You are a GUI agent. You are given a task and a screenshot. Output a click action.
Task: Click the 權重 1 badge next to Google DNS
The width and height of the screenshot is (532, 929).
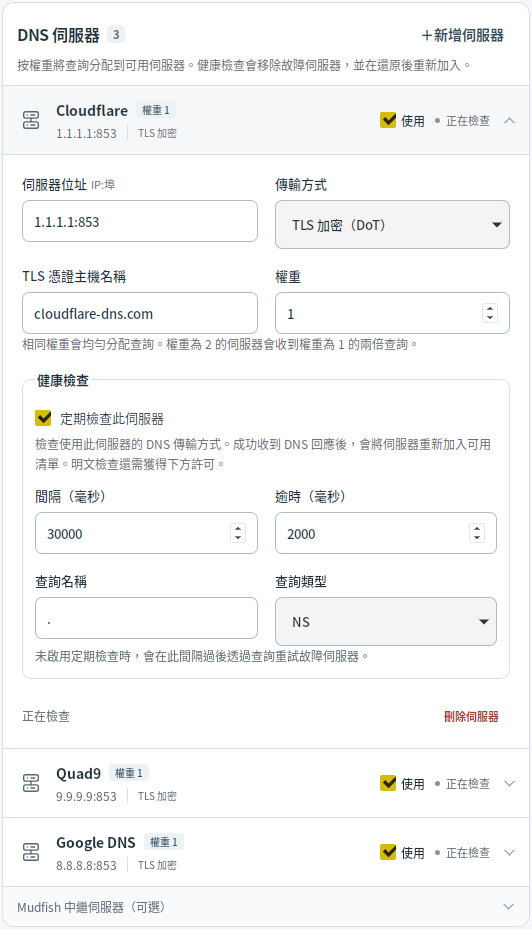point(164,841)
